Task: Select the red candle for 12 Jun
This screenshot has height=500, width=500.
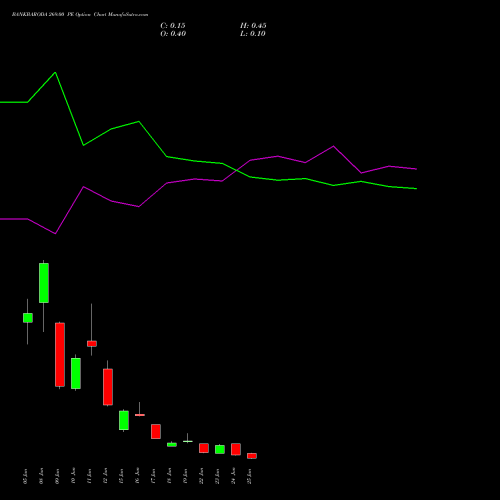Action: (108, 387)
